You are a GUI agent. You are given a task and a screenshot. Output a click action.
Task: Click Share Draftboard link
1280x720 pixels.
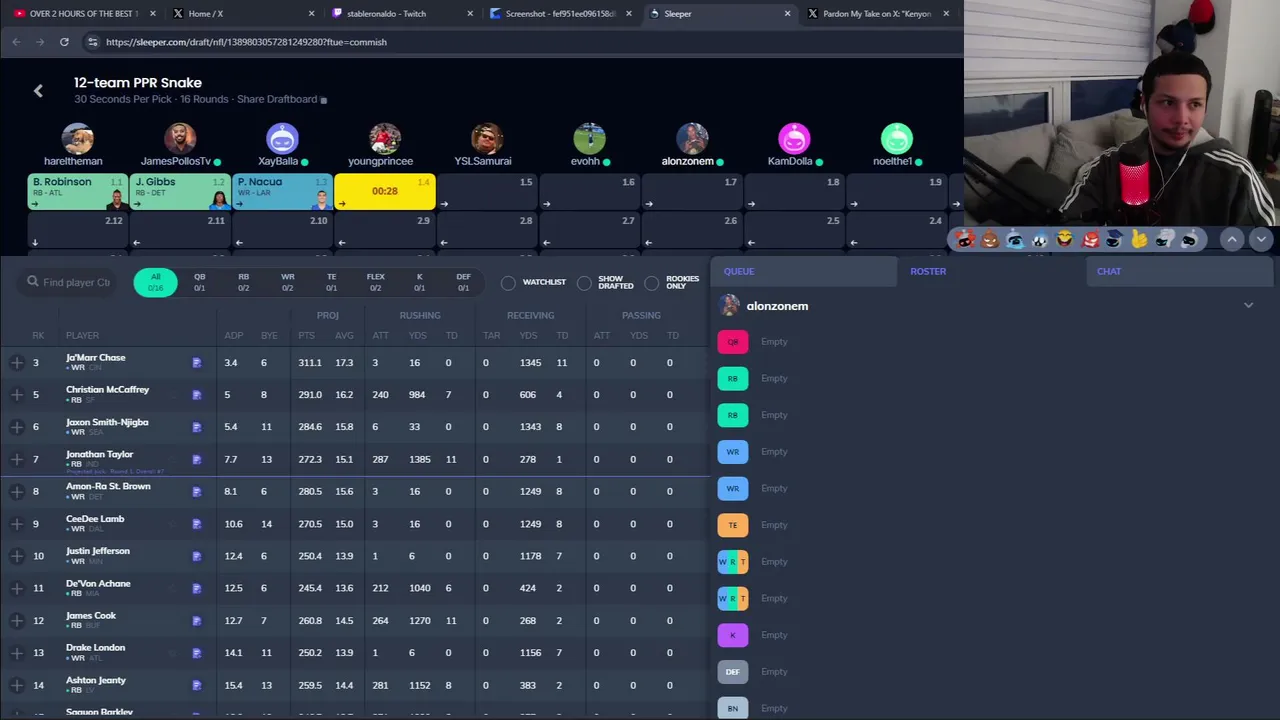pos(276,100)
